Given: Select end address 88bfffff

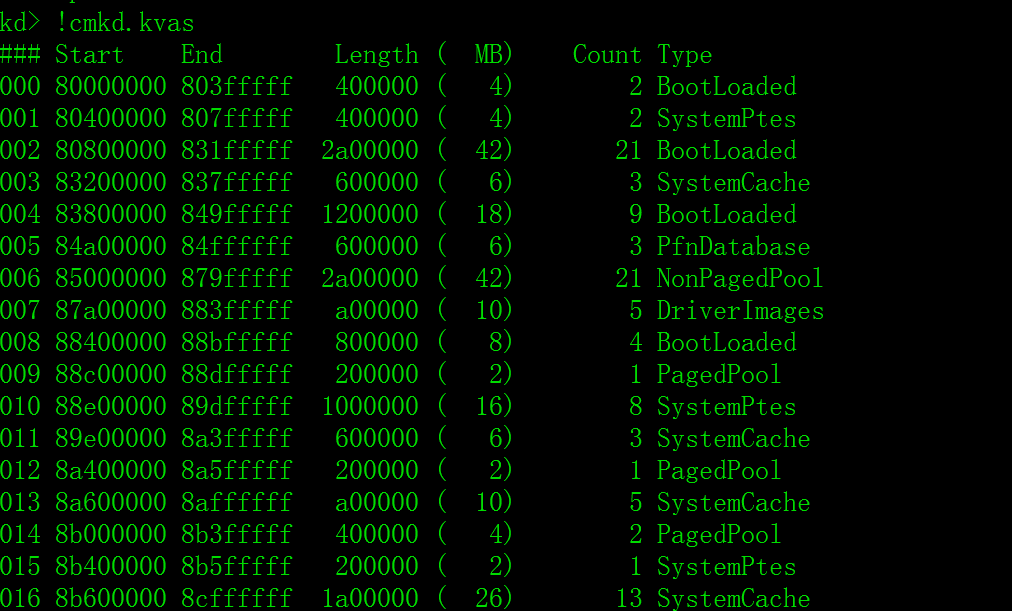Looking at the screenshot, I should pyautogui.click(x=237, y=343).
